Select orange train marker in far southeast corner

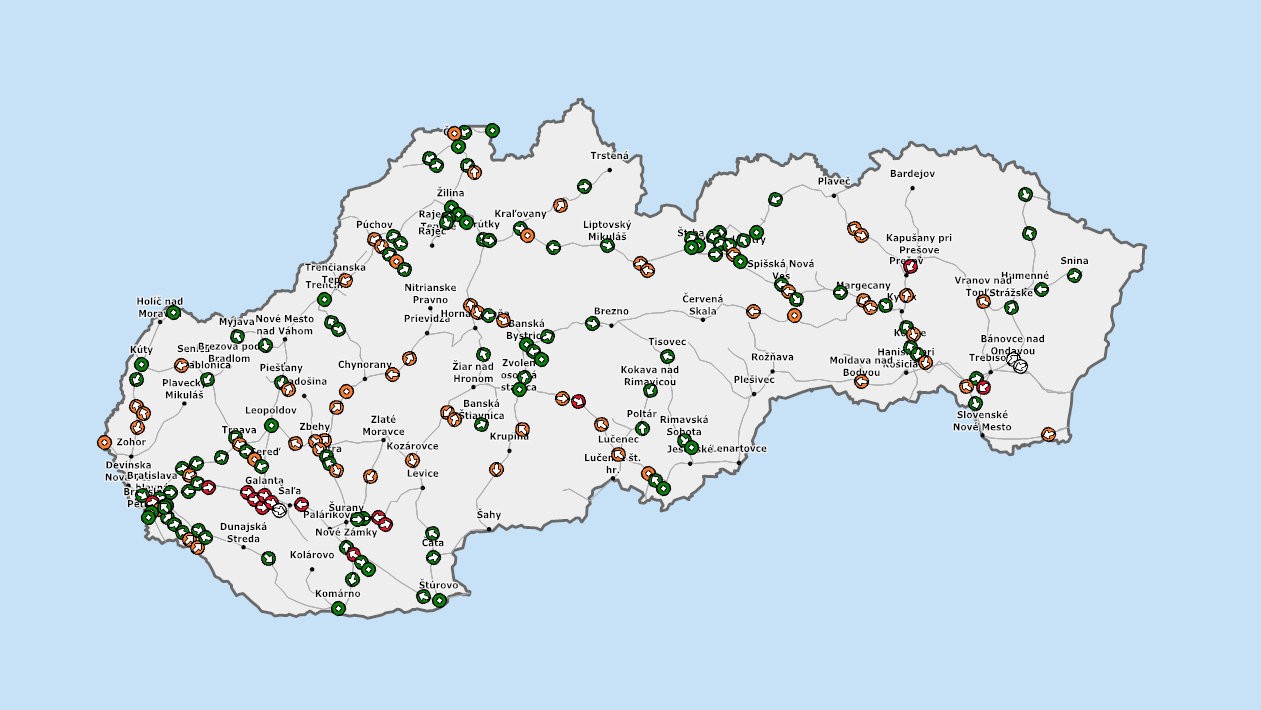pos(1048,434)
